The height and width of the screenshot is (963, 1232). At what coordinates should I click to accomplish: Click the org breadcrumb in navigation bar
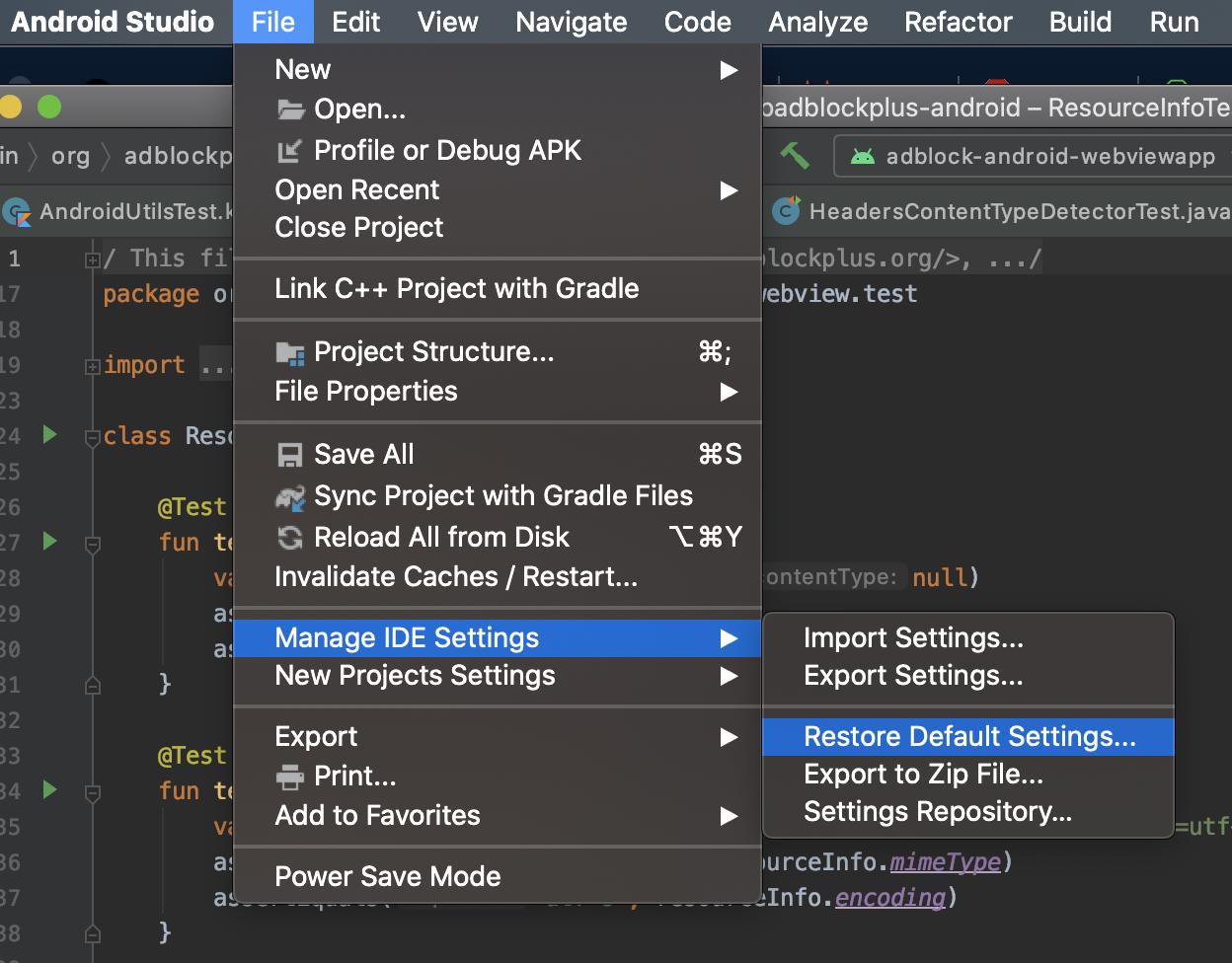coord(70,156)
